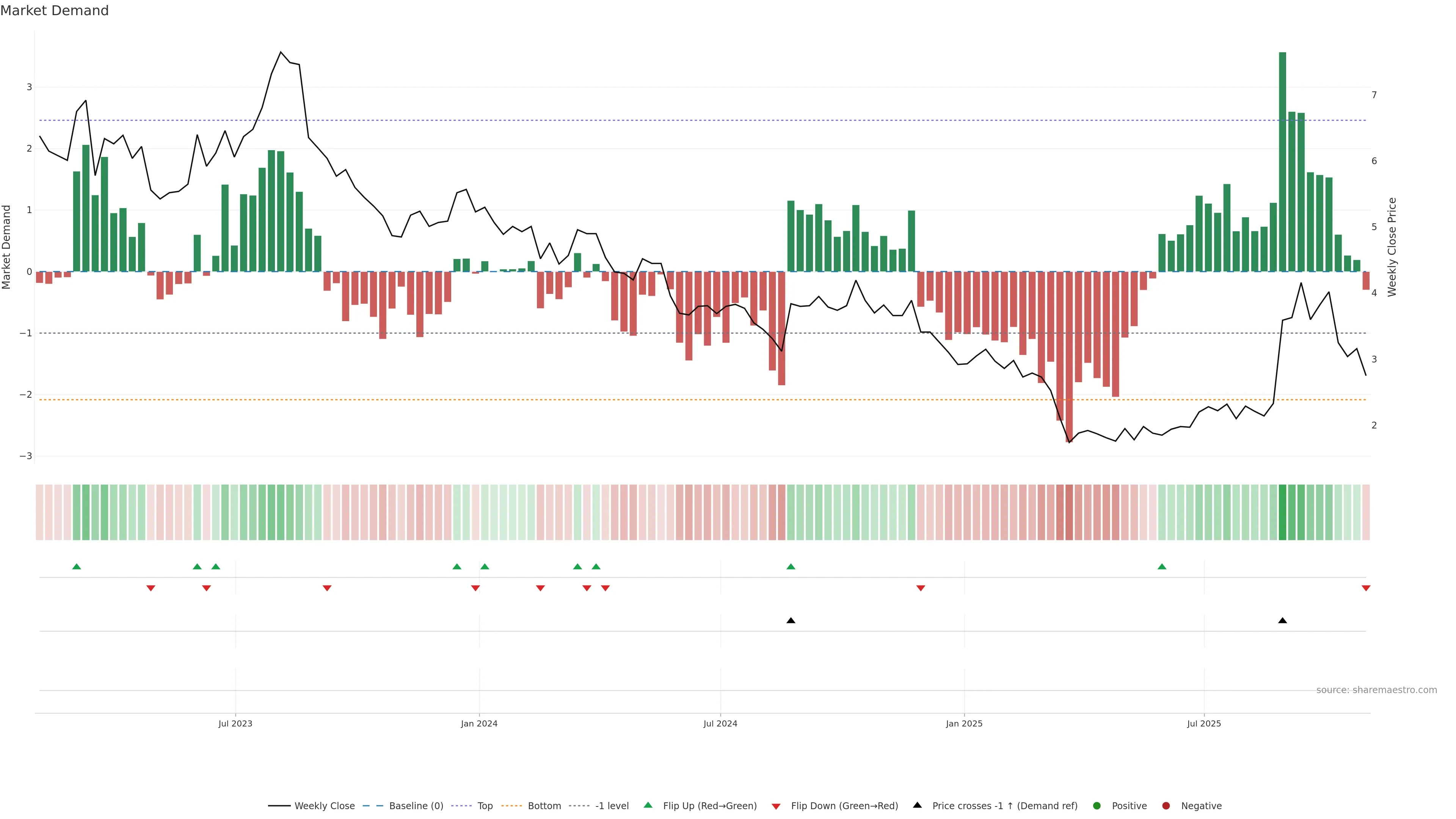Click the darkest green heatmap cell
Viewport: 1456px width, 819px height.
click(1282, 512)
